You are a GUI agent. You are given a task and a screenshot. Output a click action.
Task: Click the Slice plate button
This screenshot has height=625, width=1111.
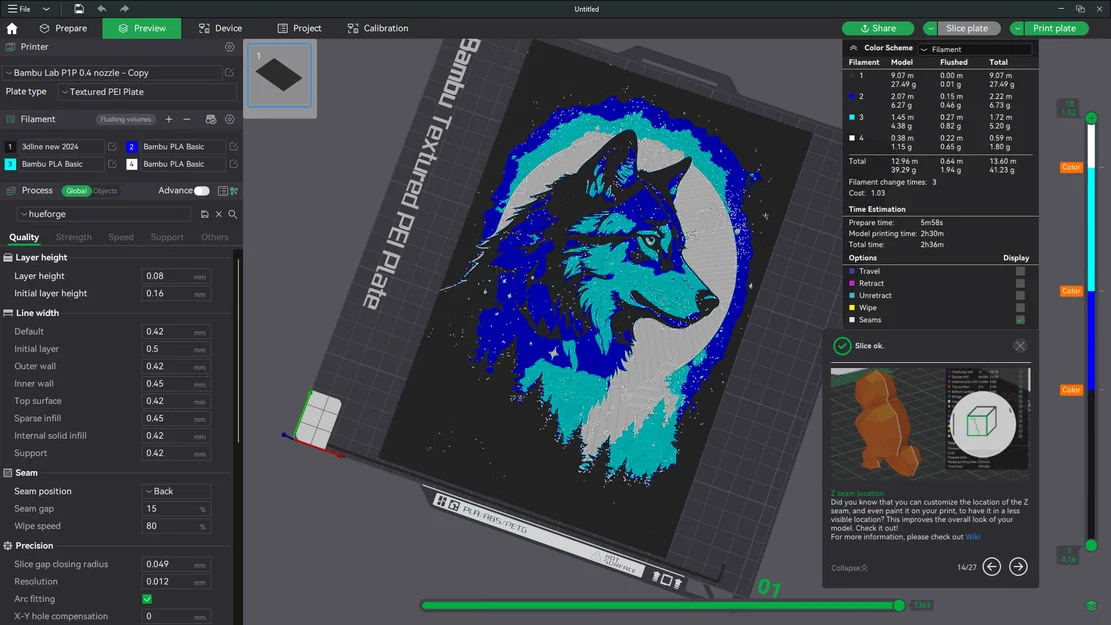[967, 28]
